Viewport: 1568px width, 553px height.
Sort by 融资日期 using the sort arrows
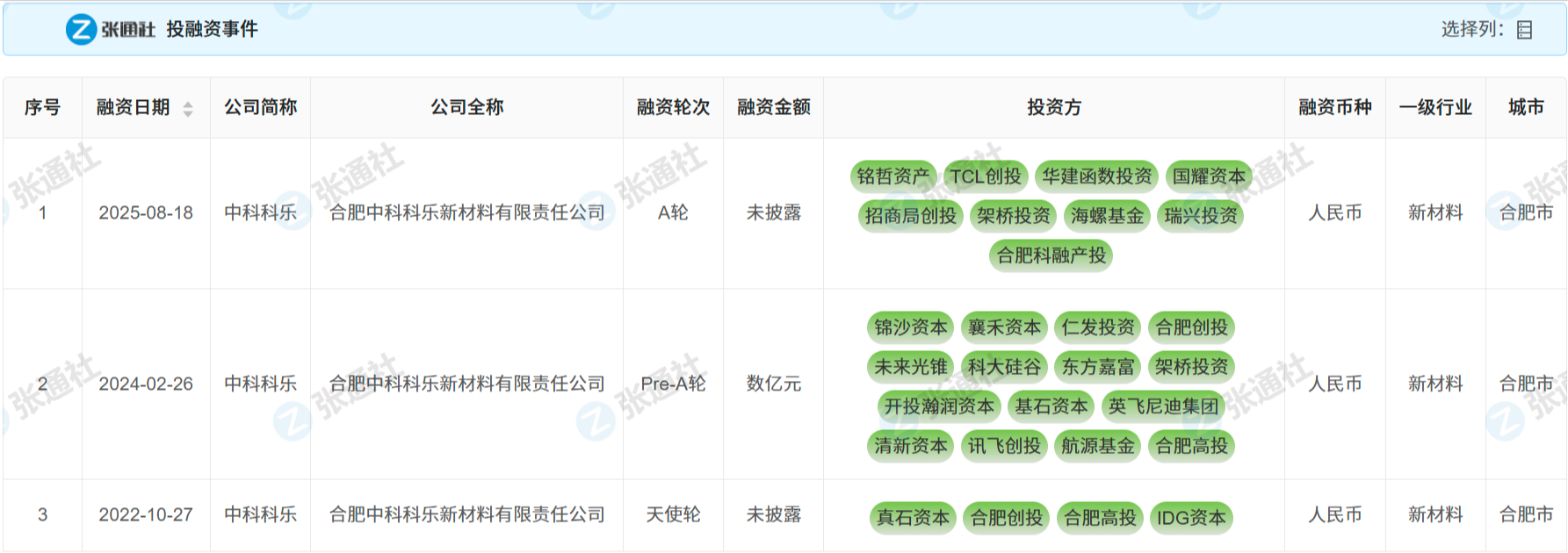point(188,108)
